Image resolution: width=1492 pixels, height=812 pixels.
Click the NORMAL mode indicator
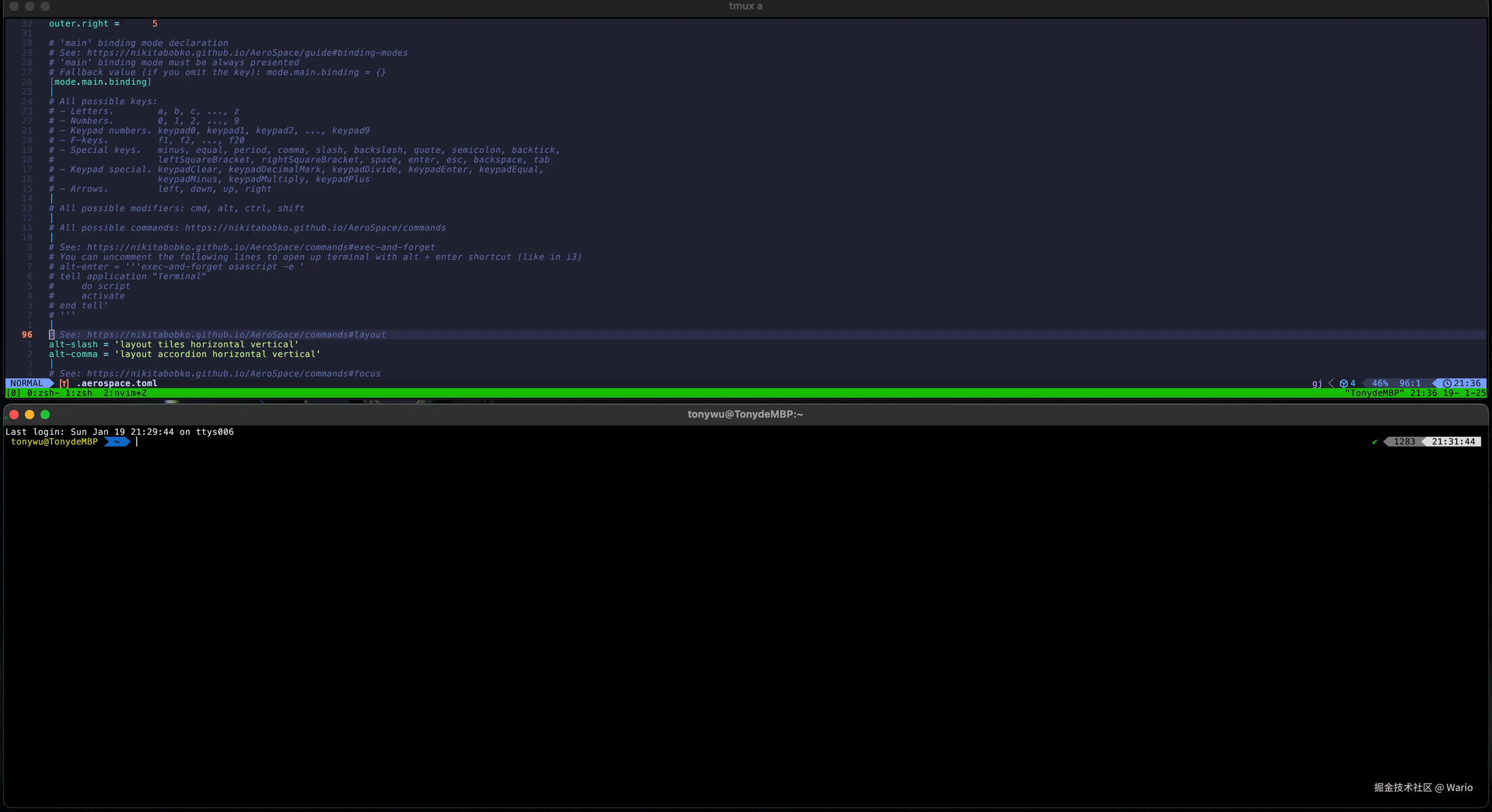point(26,383)
